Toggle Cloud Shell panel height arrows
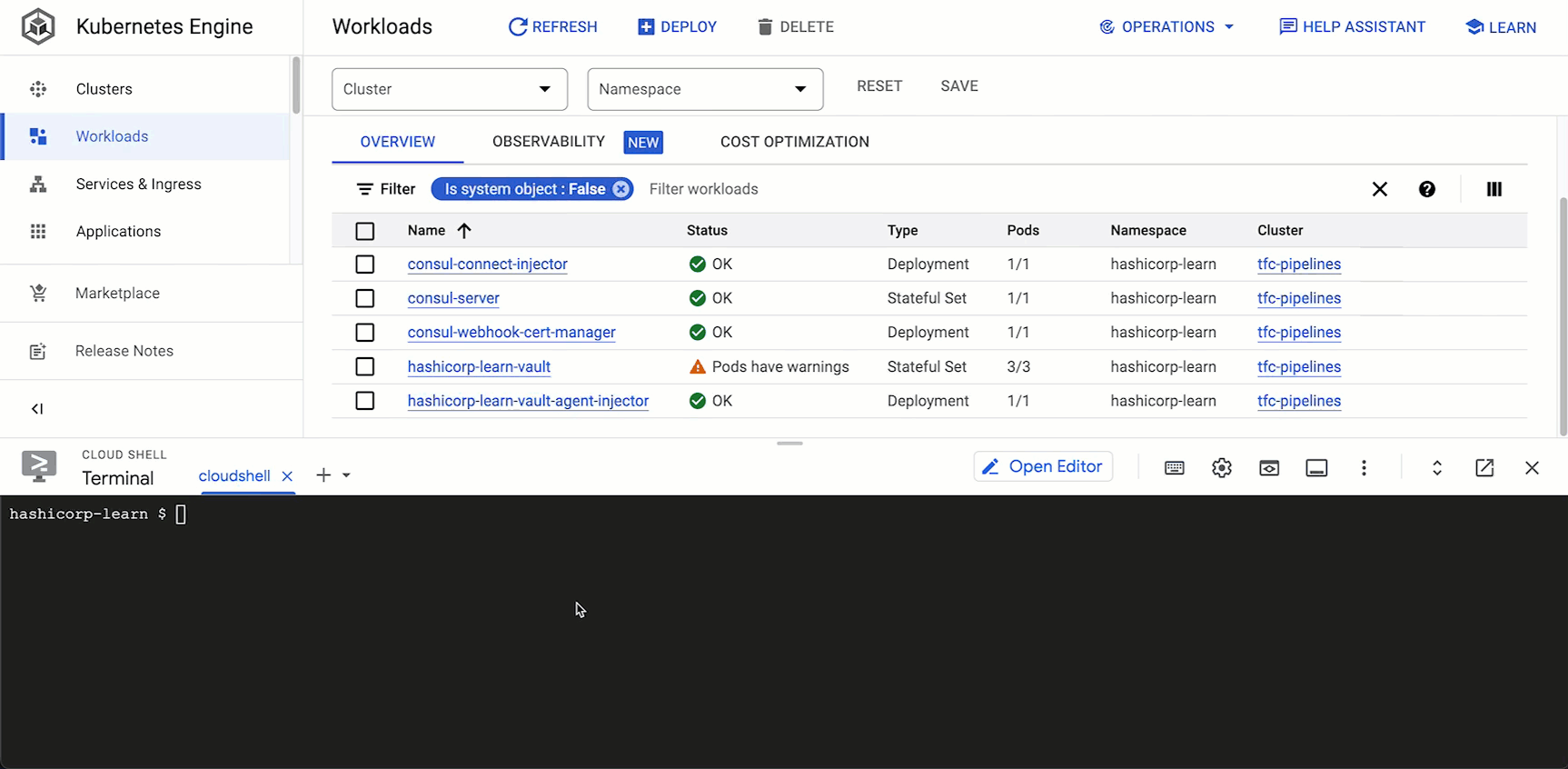Screen dimensions: 1568x769 tap(1437, 468)
